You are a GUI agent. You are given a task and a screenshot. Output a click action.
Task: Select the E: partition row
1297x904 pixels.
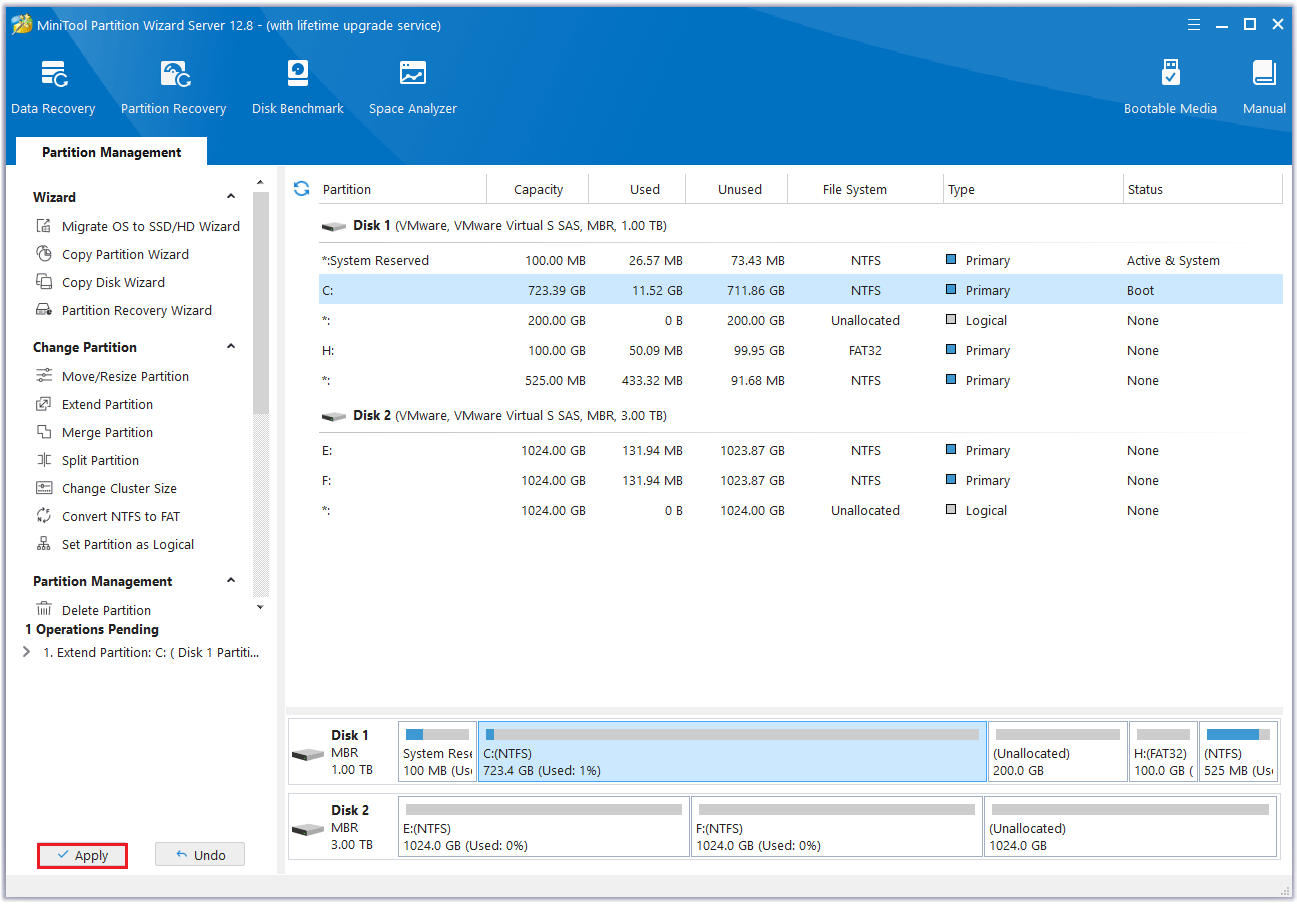[800, 450]
